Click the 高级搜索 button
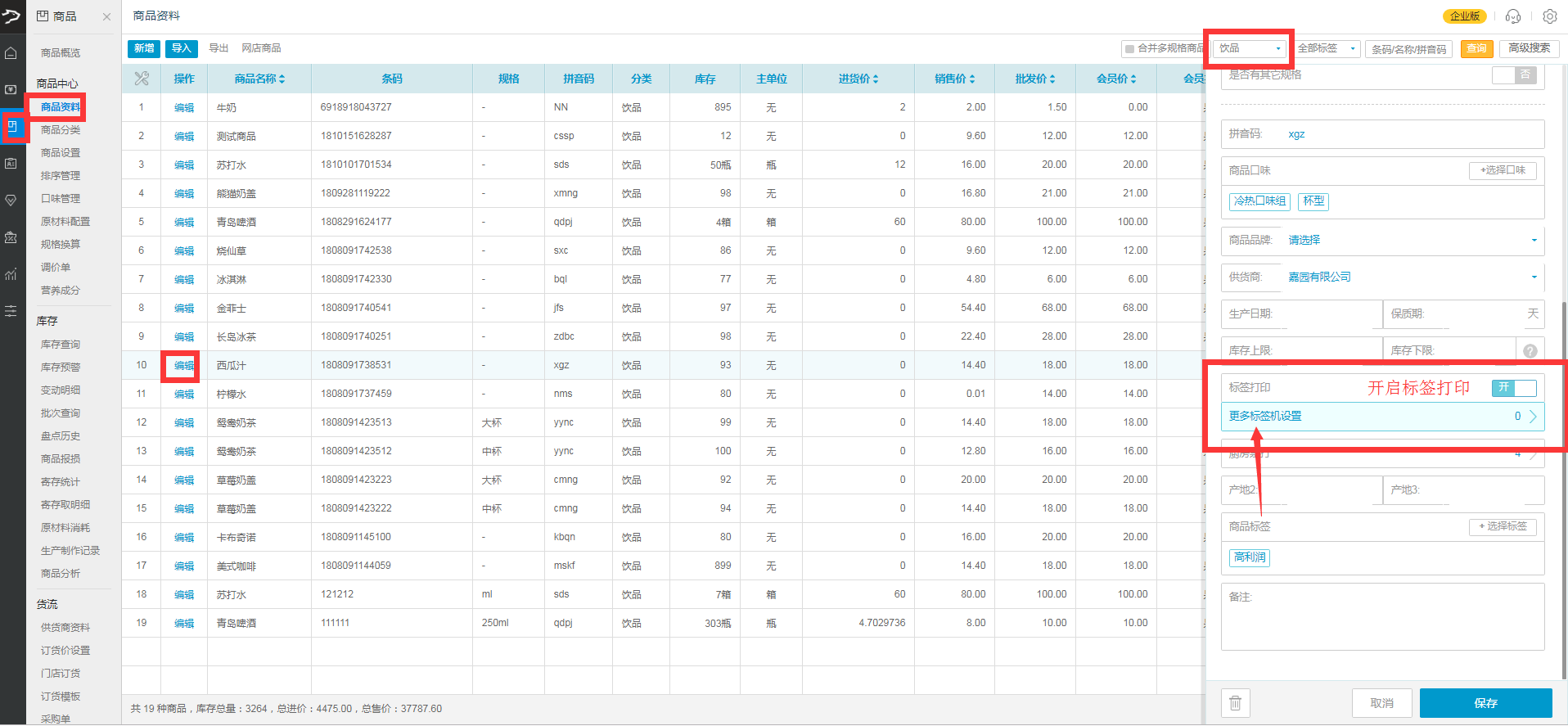1568x726 pixels. pyautogui.click(x=1530, y=48)
